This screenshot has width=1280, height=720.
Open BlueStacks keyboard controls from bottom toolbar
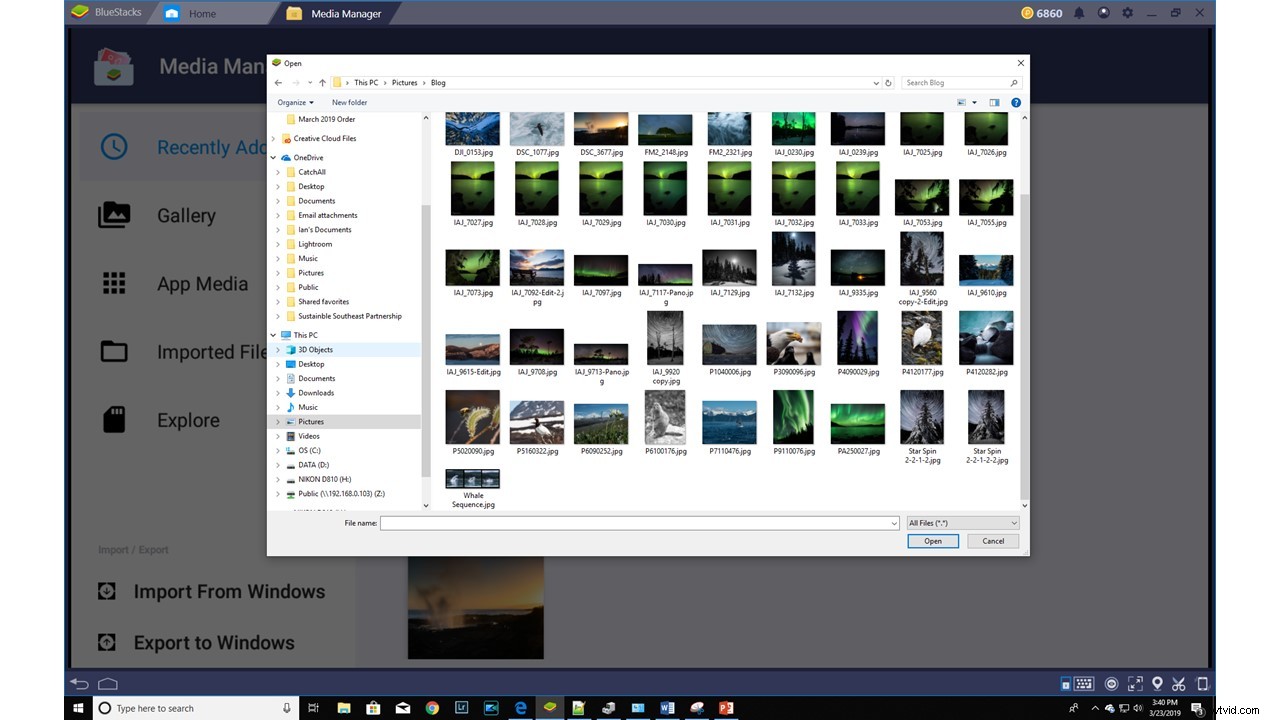click(1083, 683)
